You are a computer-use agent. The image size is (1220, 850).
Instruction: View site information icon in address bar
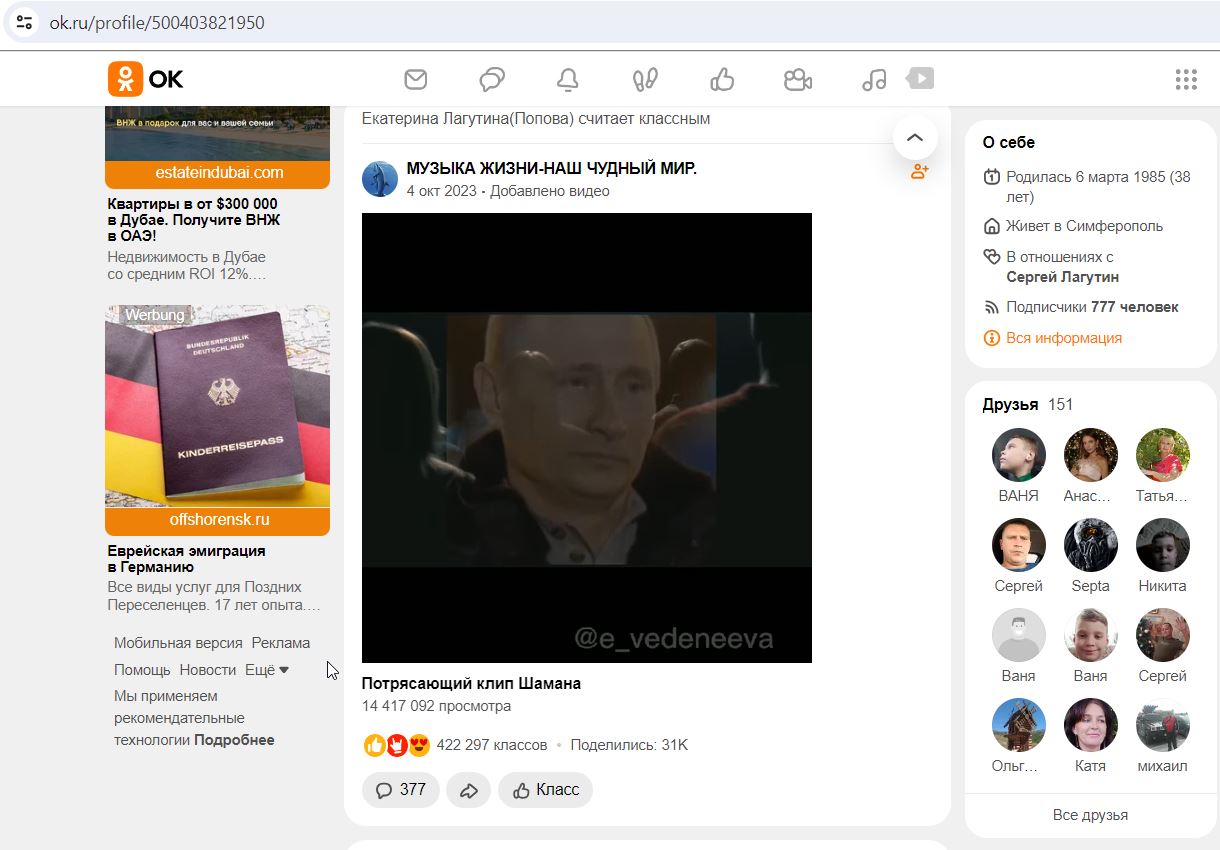coord(25,22)
